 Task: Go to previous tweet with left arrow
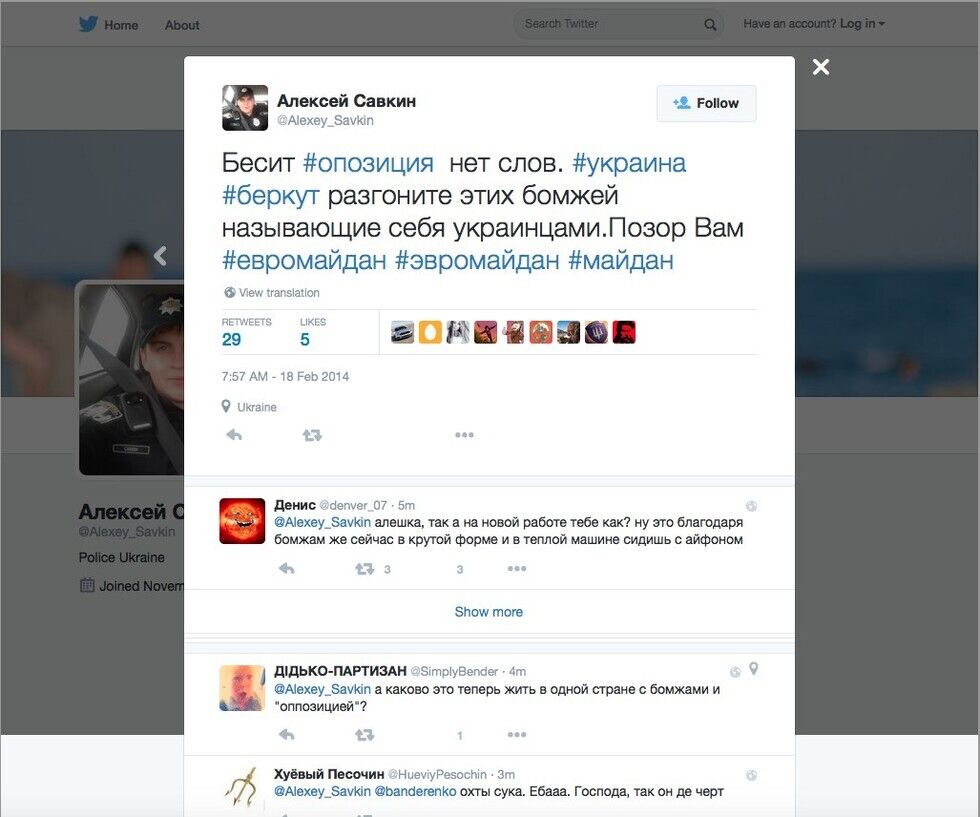(161, 255)
